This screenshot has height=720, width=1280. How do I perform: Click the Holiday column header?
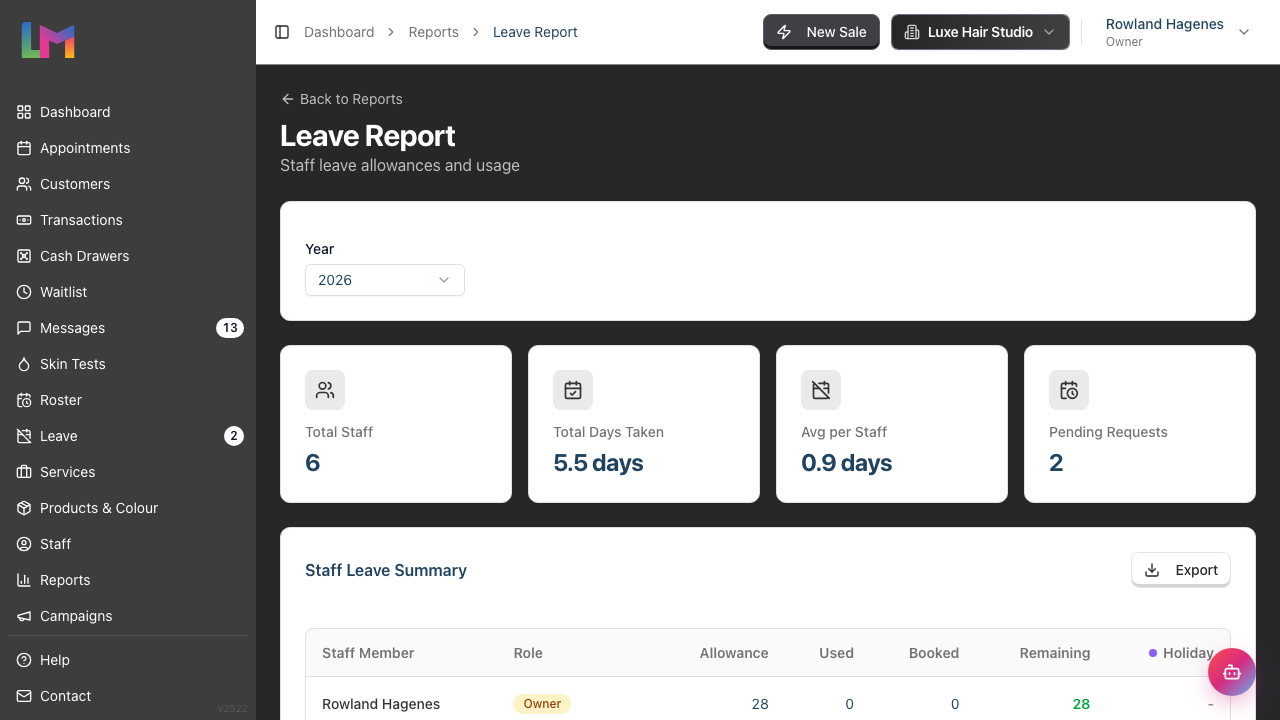point(1182,653)
